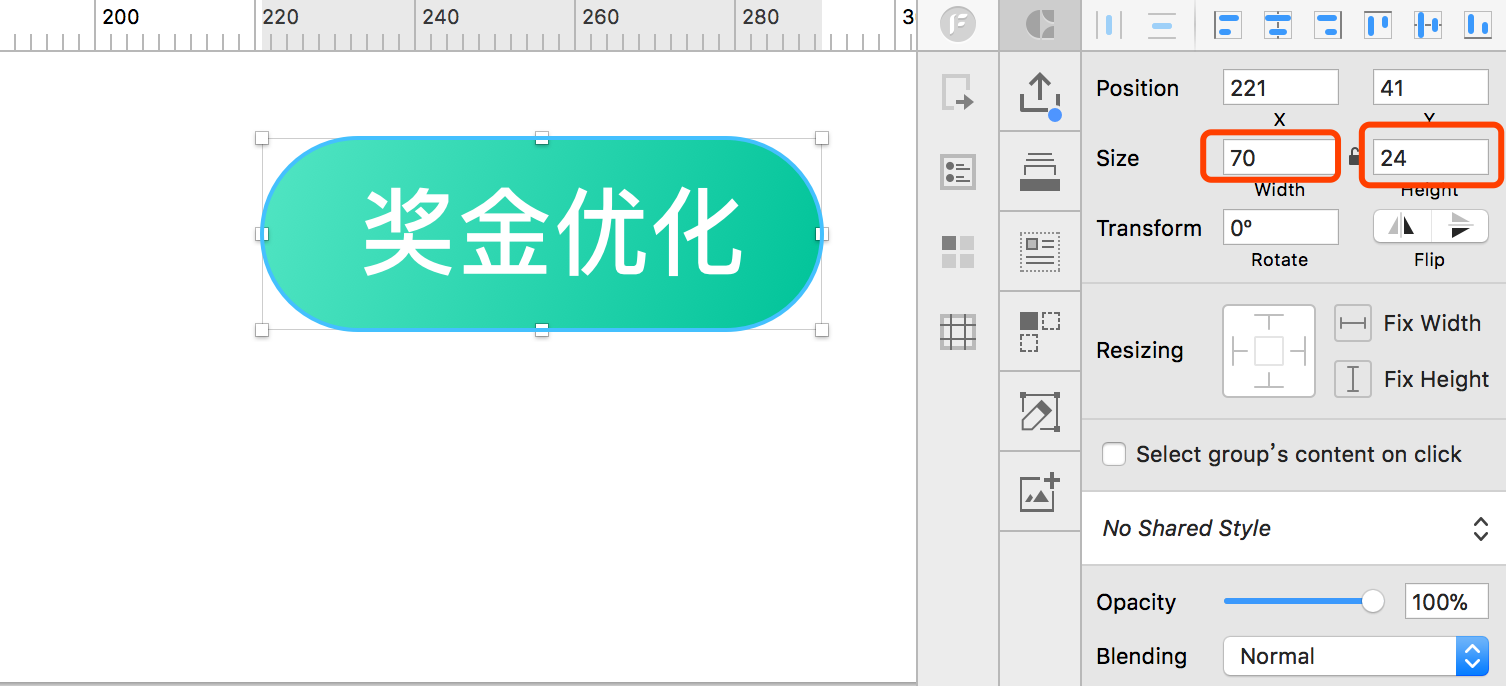Click the Opacity slider handle
Image resolution: width=1506 pixels, height=686 pixels.
pyautogui.click(x=1372, y=601)
